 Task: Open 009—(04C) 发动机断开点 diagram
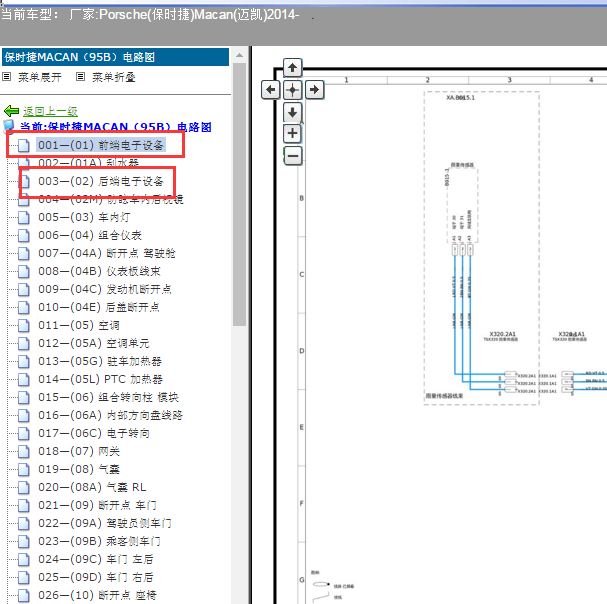pyautogui.click(x=105, y=289)
